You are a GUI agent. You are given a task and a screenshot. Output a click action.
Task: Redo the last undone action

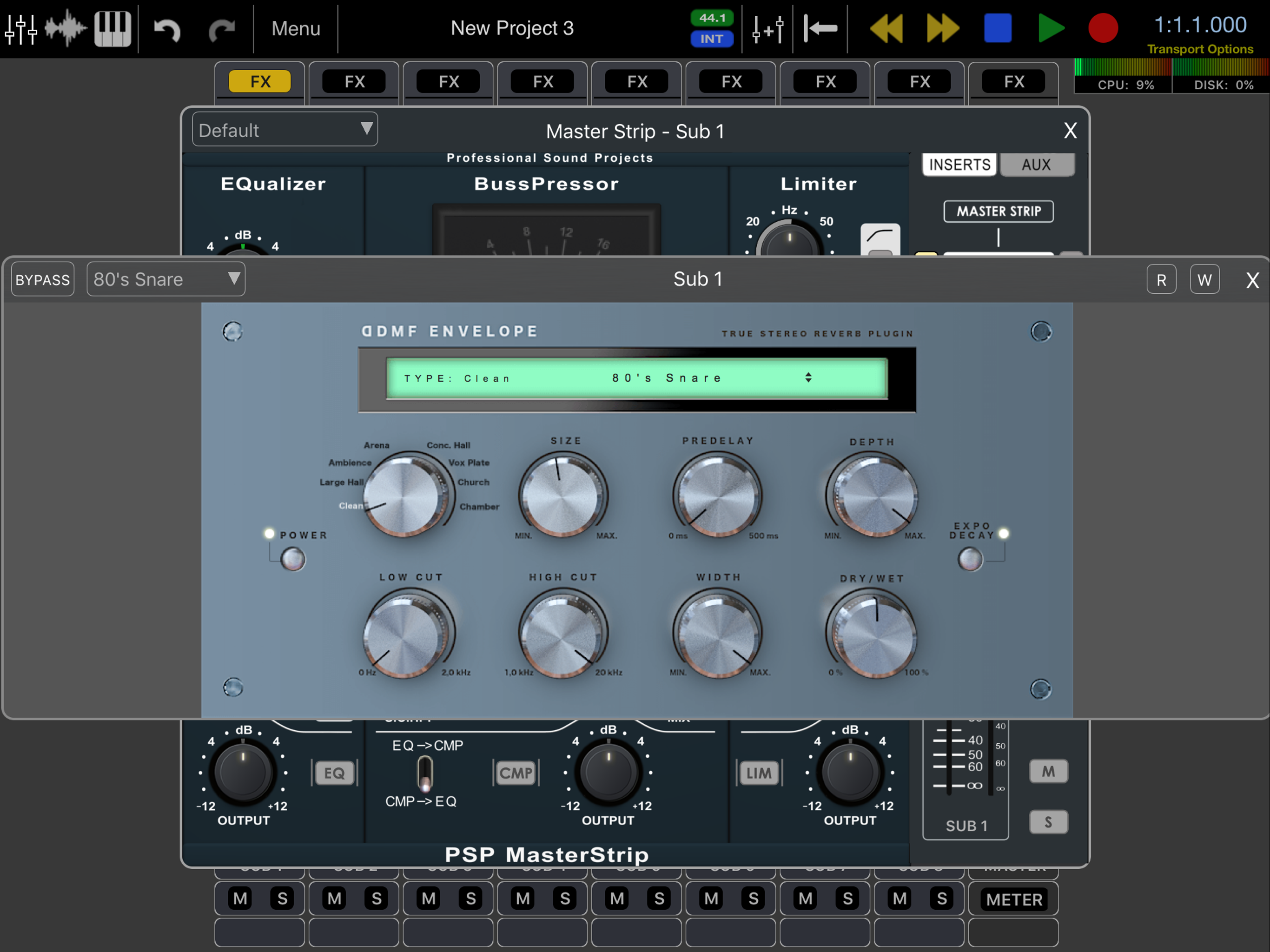pyautogui.click(x=222, y=29)
